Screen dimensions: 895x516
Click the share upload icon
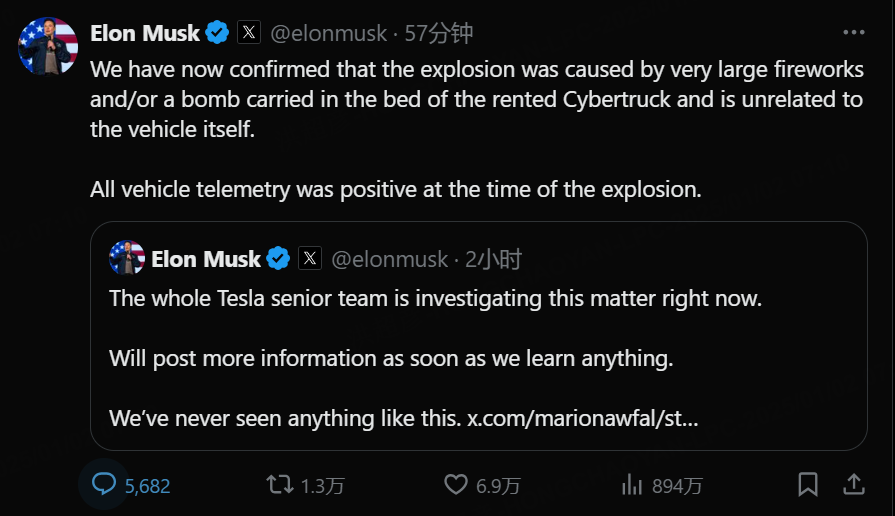pyautogui.click(x=853, y=485)
